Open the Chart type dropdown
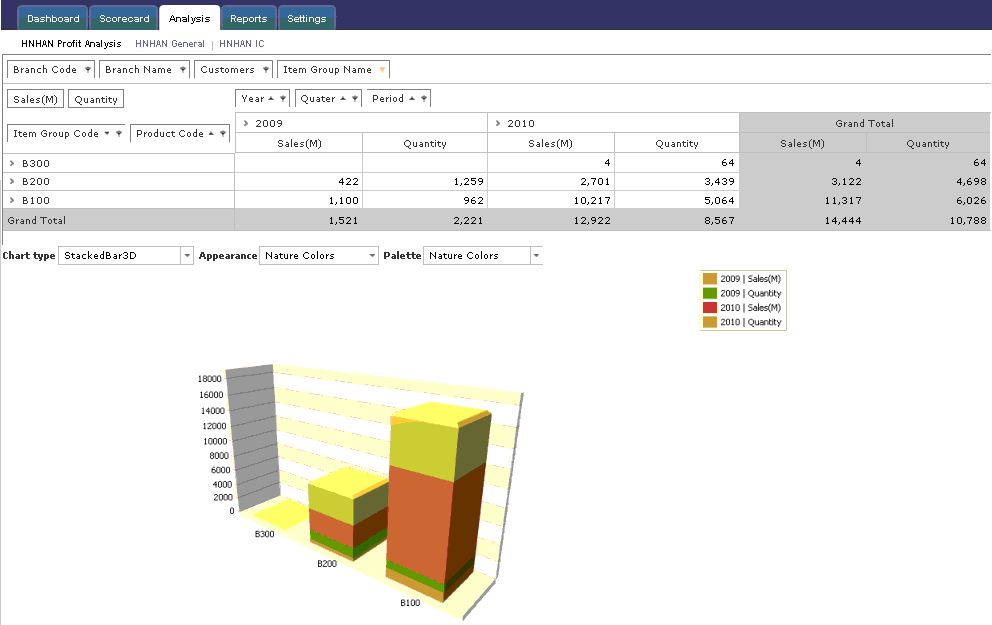The width and height of the screenshot is (992, 625). click(x=186, y=256)
